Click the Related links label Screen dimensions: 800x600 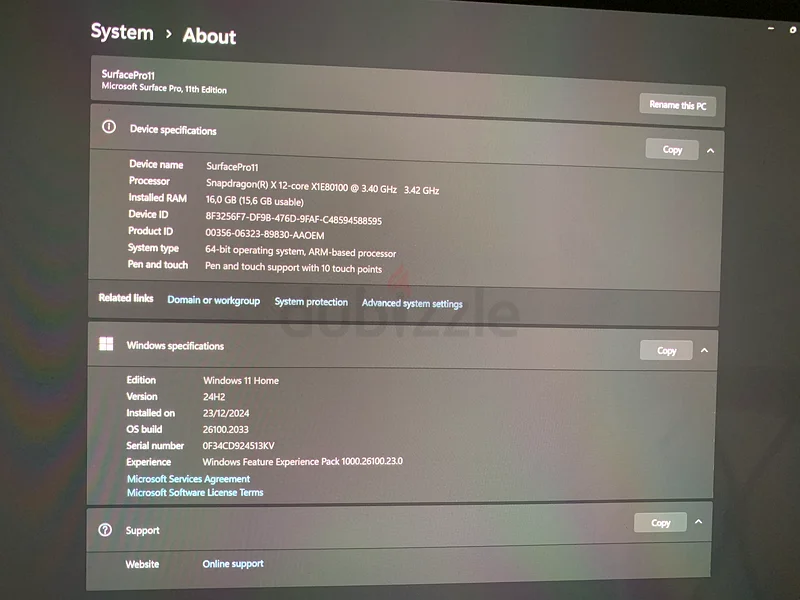point(126,297)
